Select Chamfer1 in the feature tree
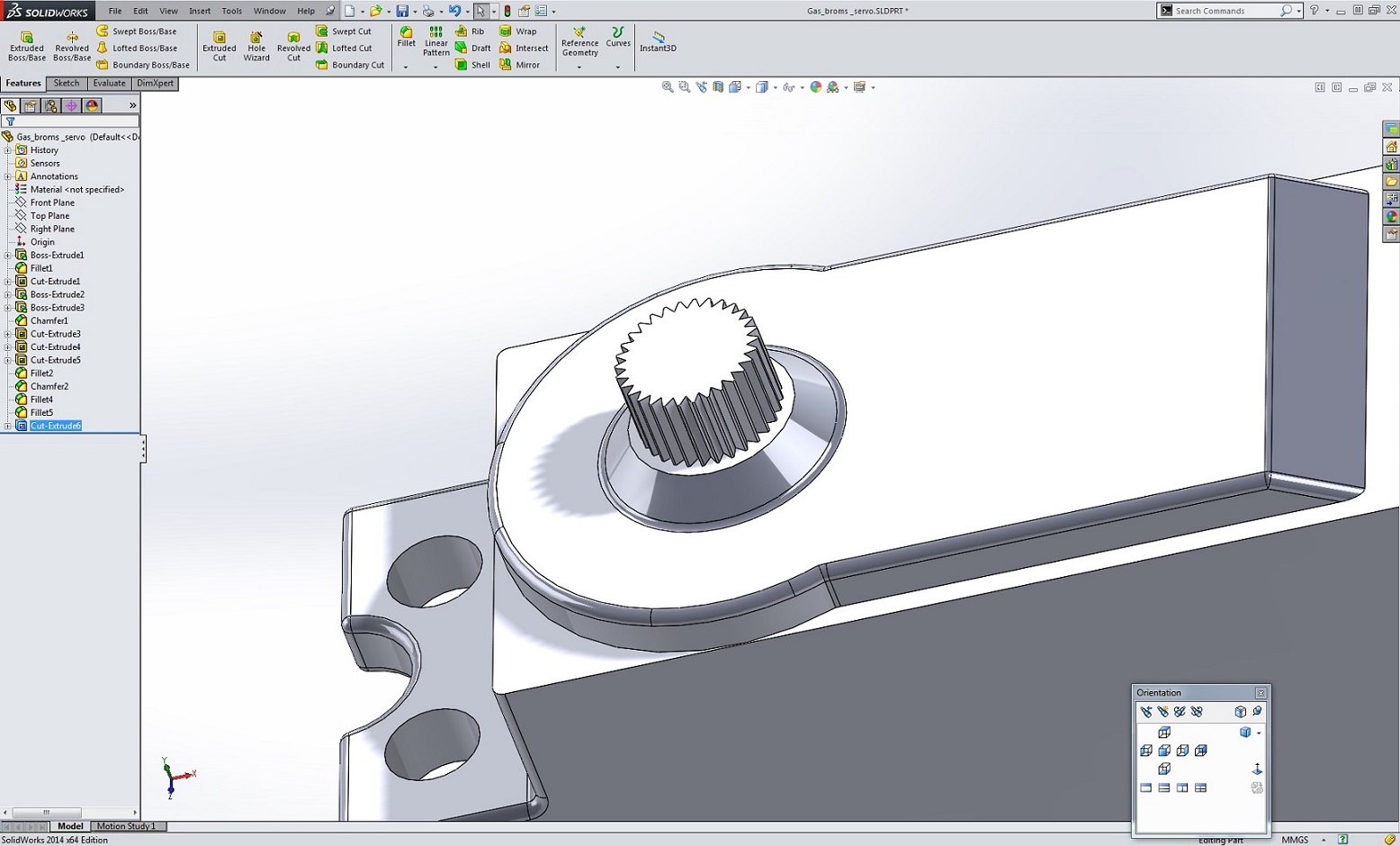 tap(49, 320)
